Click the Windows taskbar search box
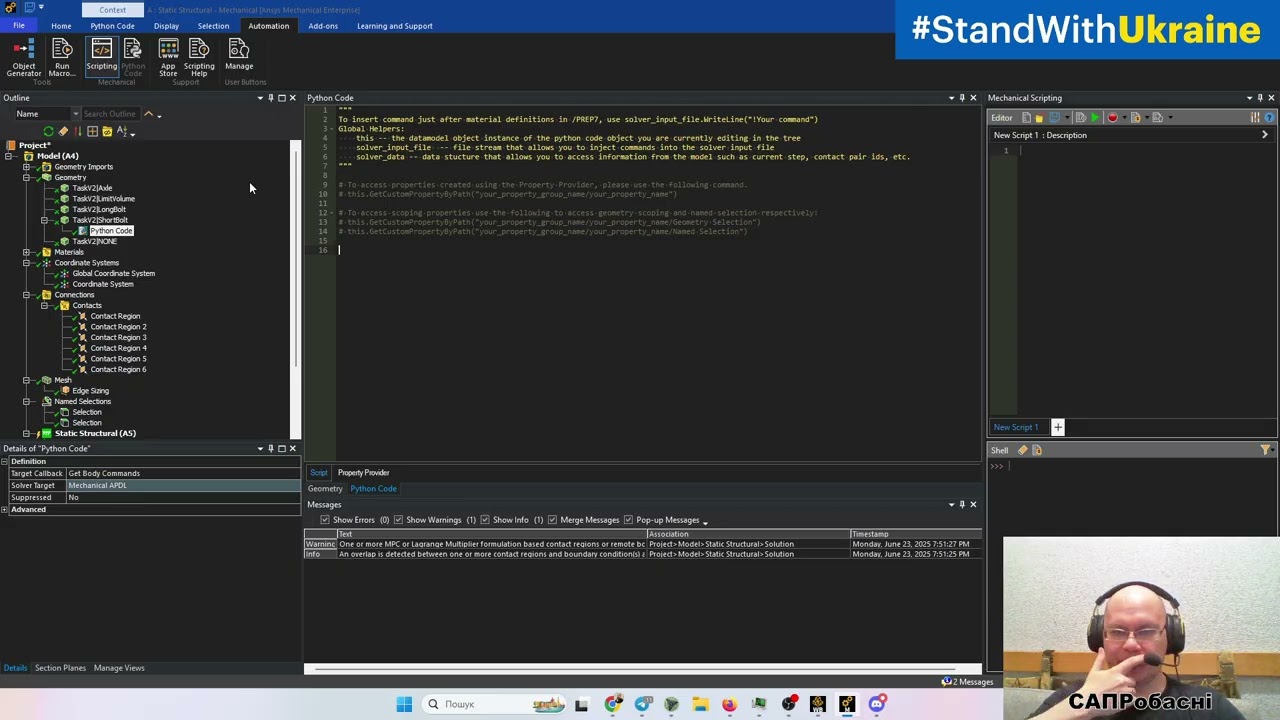Image resolution: width=1280 pixels, height=720 pixels. 494,704
